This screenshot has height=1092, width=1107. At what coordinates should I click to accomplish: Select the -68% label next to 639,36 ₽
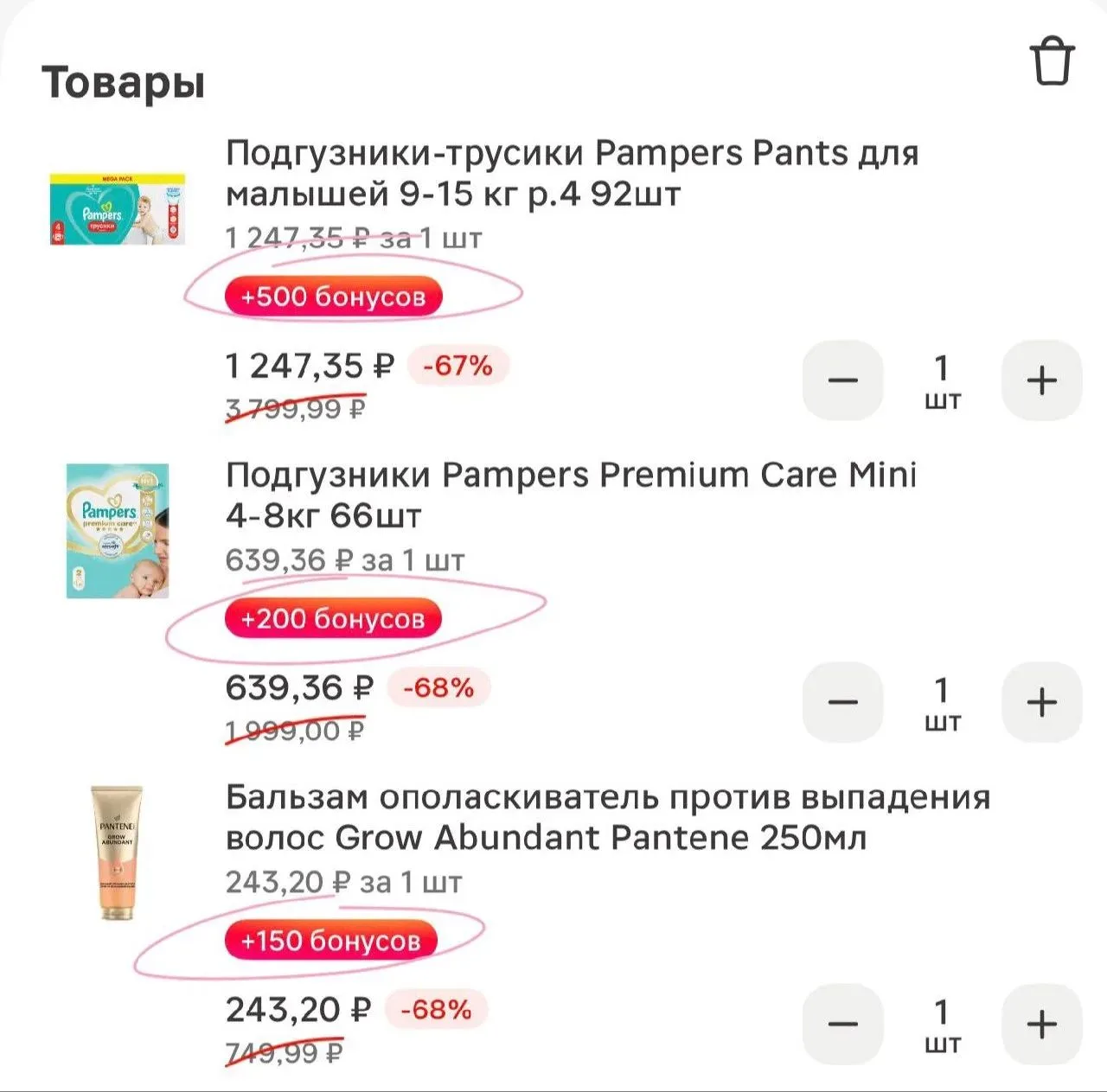tap(438, 688)
